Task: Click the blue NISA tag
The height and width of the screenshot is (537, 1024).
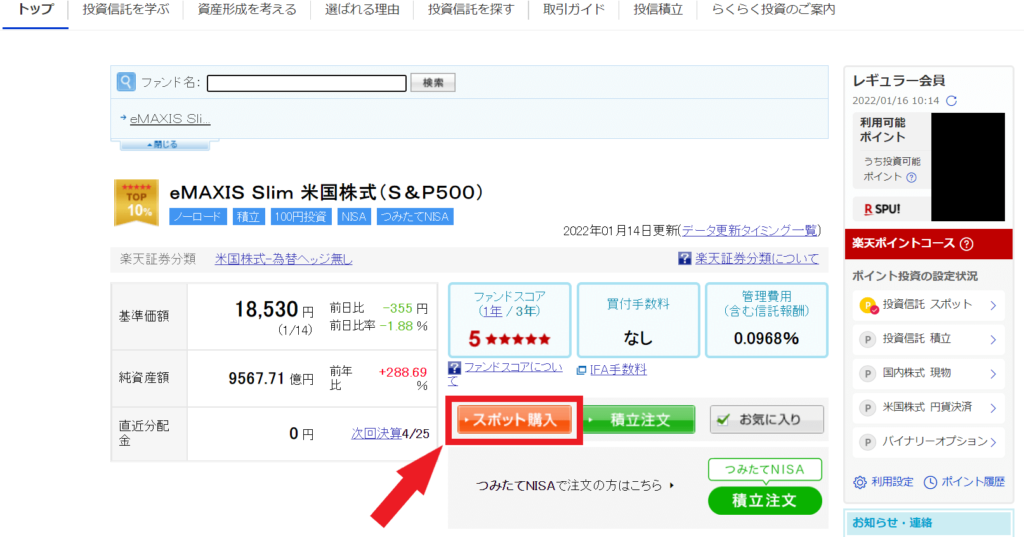Action: tap(354, 217)
